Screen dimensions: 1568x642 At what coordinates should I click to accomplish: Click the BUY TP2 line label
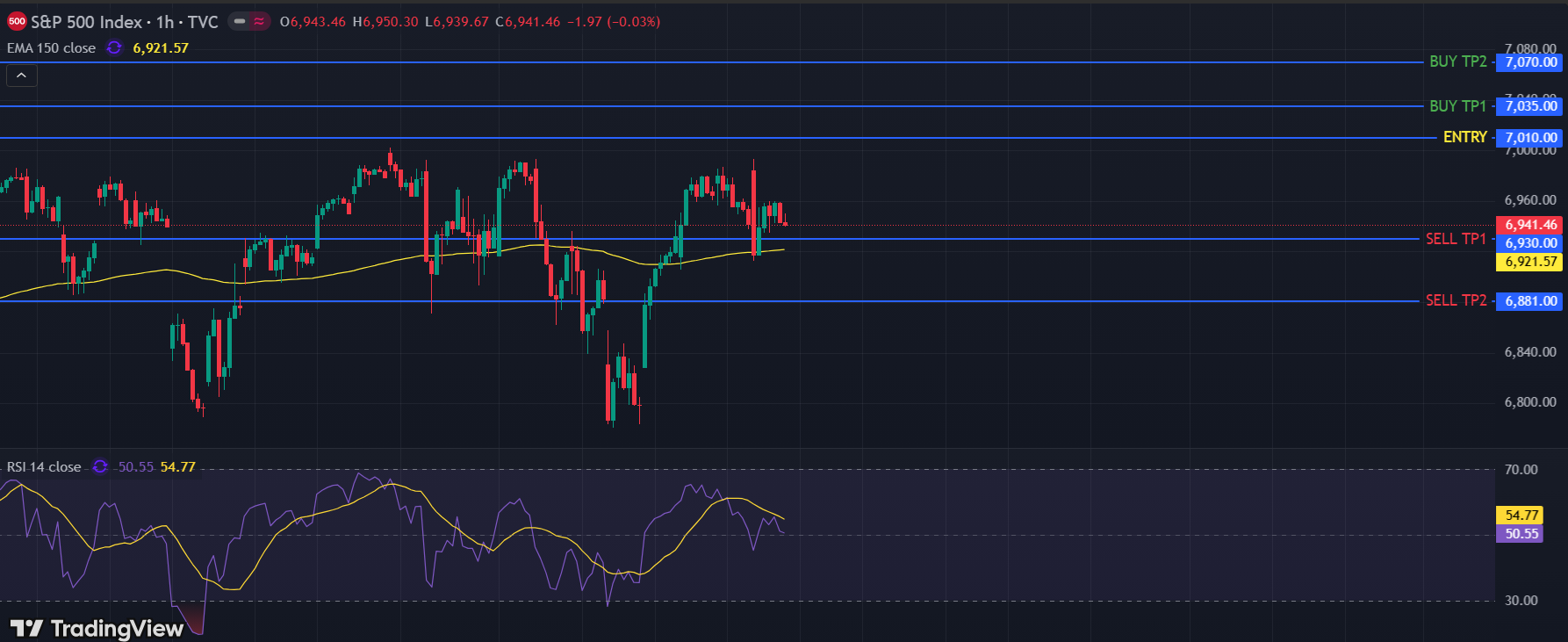pyautogui.click(x=1457, y=61)
